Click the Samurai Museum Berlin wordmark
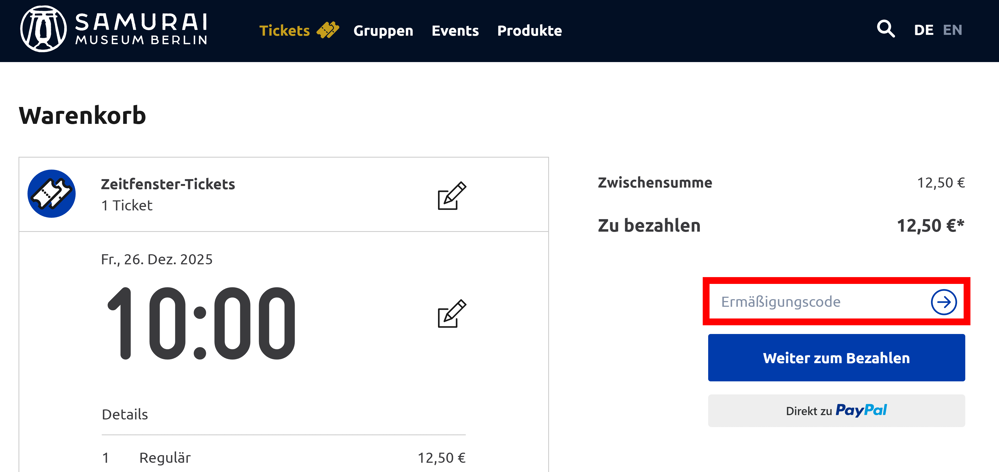Image resolution: width=999 pixels, height=472 pixels. (141, 29)
